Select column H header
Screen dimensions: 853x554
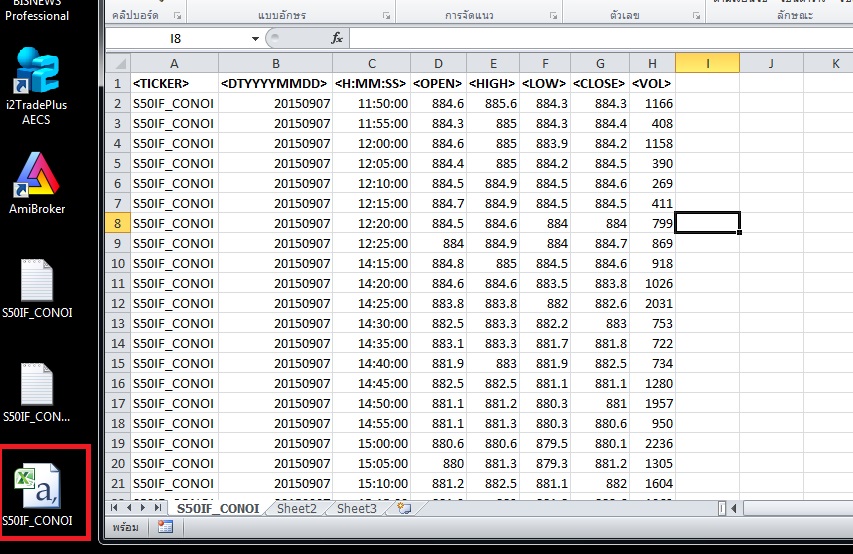click(x=652, y=63)
